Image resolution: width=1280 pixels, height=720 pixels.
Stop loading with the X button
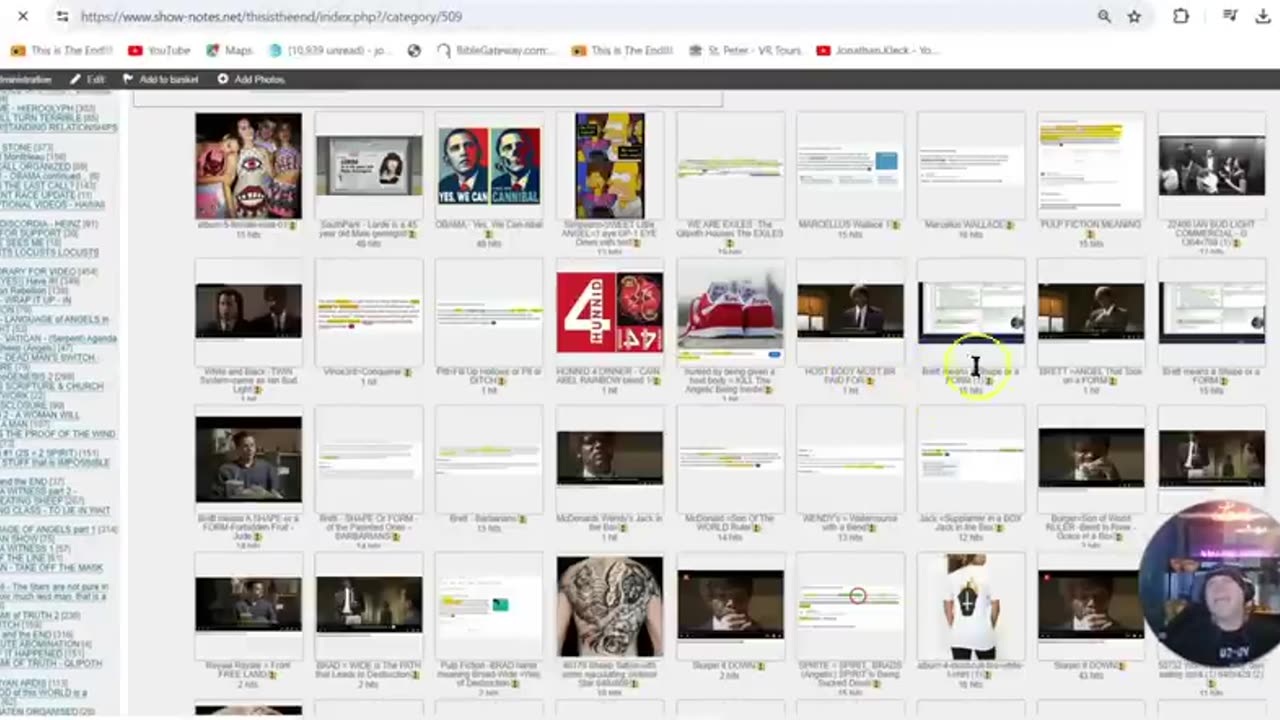coord(23,16)
